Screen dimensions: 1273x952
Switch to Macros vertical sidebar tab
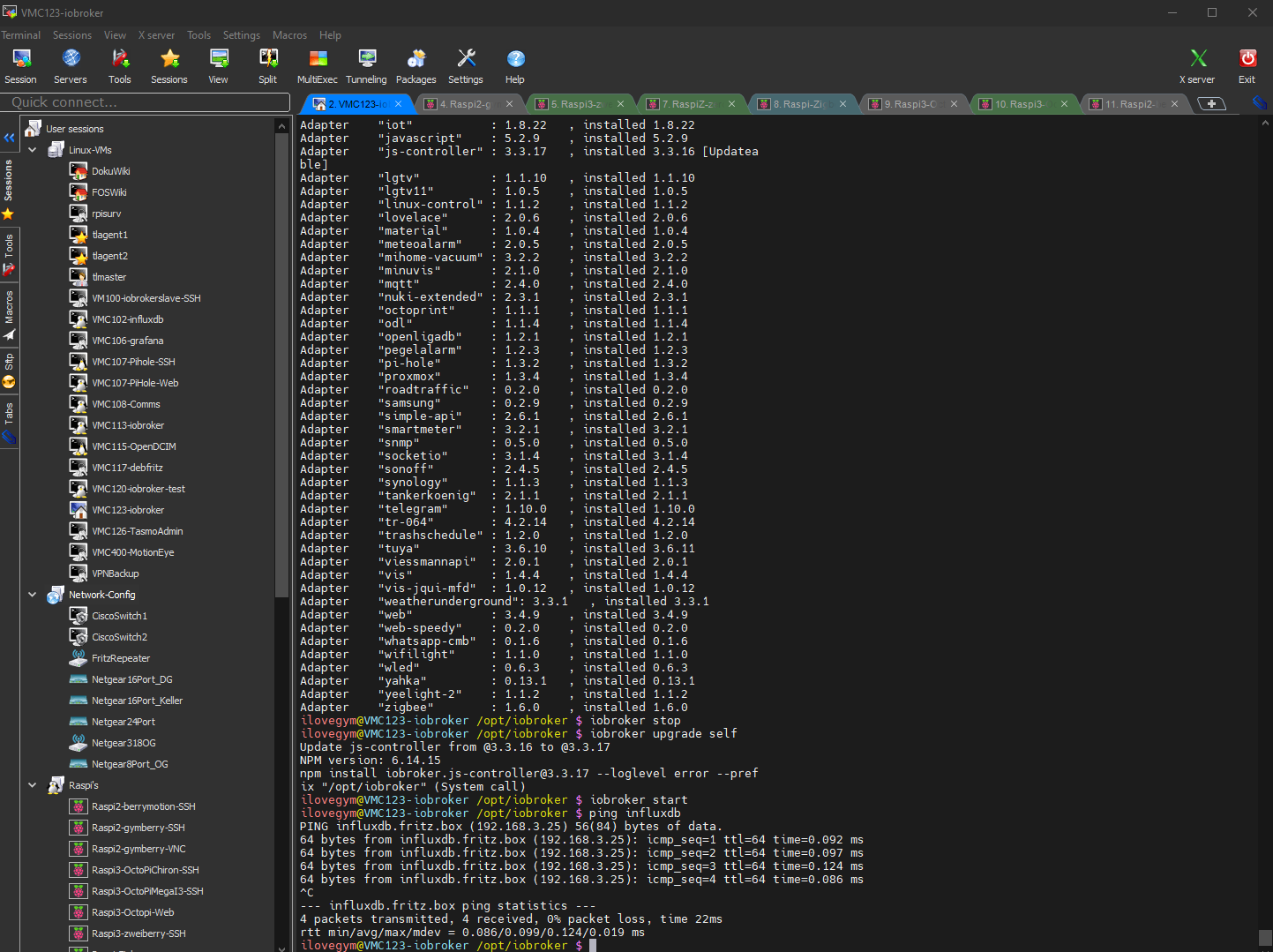click(9, 315)
